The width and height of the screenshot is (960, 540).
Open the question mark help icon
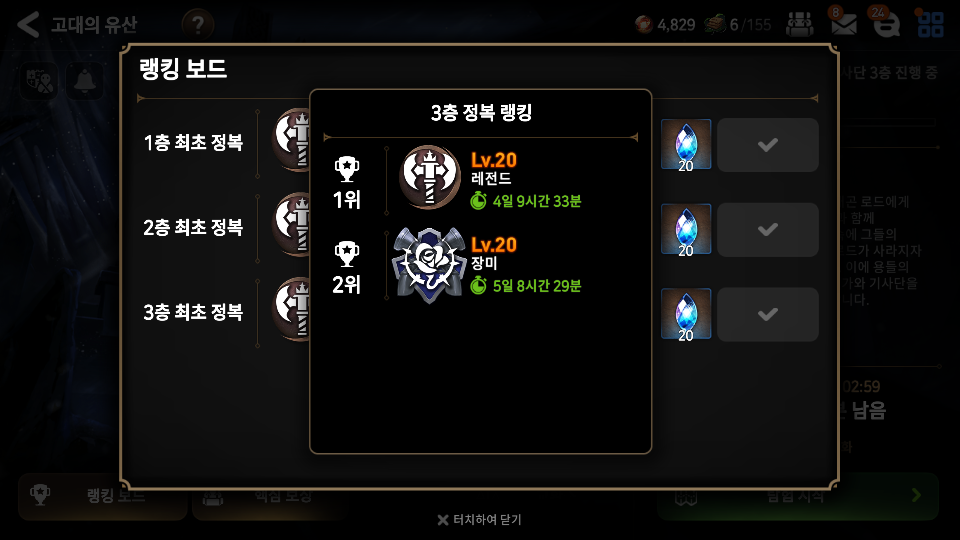coord(198,25)
